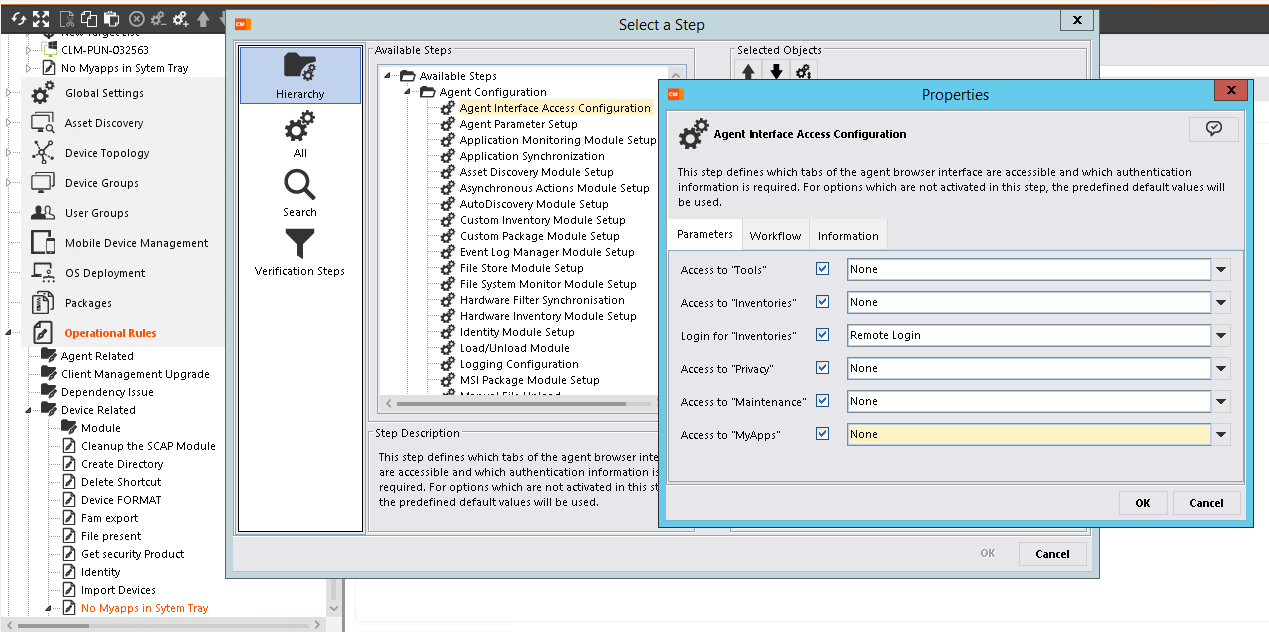Viewport: 1269px width, 632px height.
Task: Open the Access to "Maintenance" dropdown arrow
Action: point(1221,402)
